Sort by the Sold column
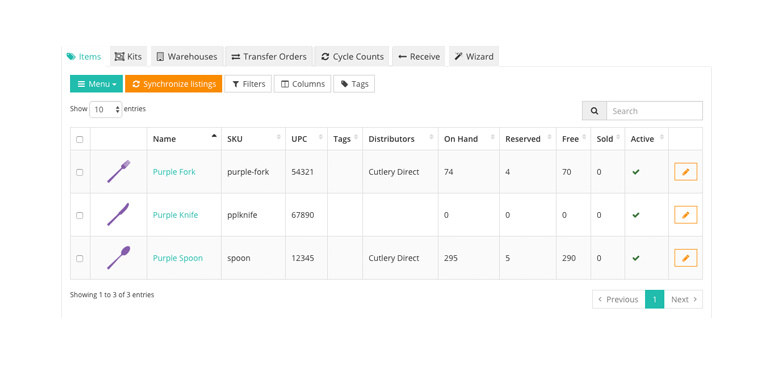This screenshot has width=773, height=373. tap(607, 139)
